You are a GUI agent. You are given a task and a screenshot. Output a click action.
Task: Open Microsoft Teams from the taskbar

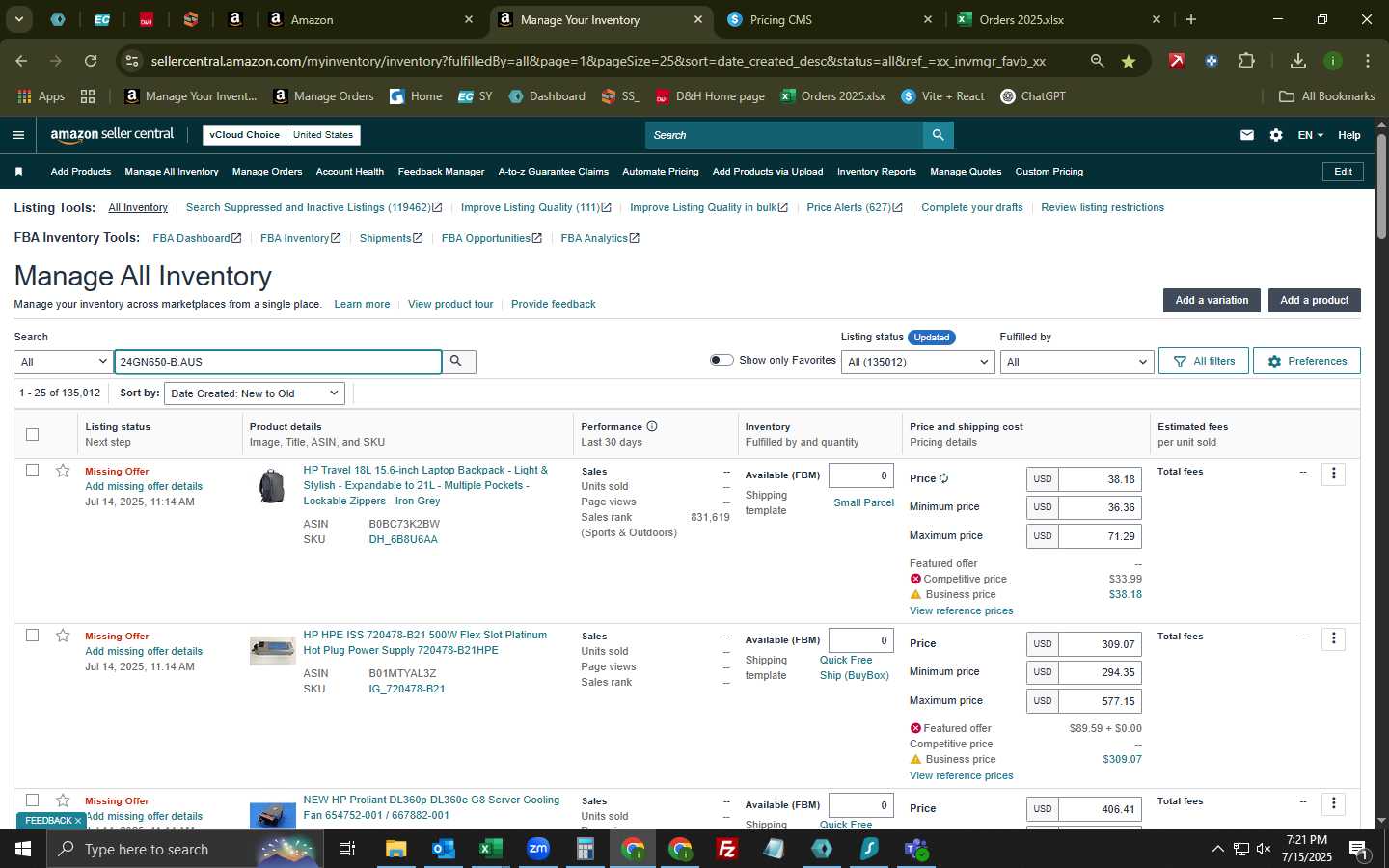coord(916,849)
